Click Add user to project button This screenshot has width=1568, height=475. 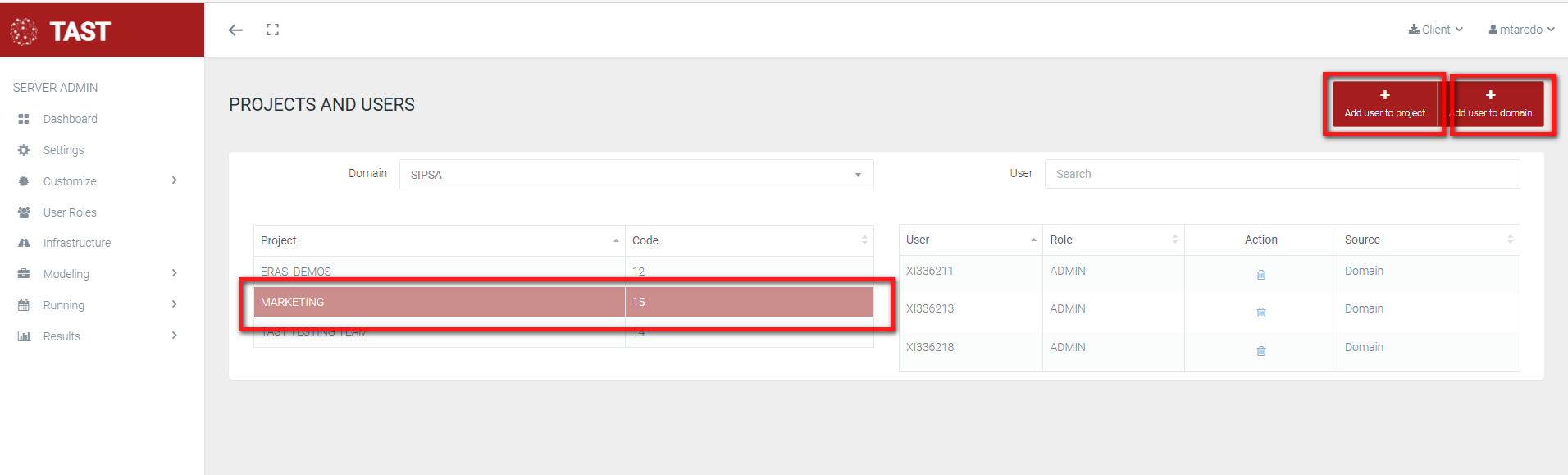click(x=1384, y=103)
